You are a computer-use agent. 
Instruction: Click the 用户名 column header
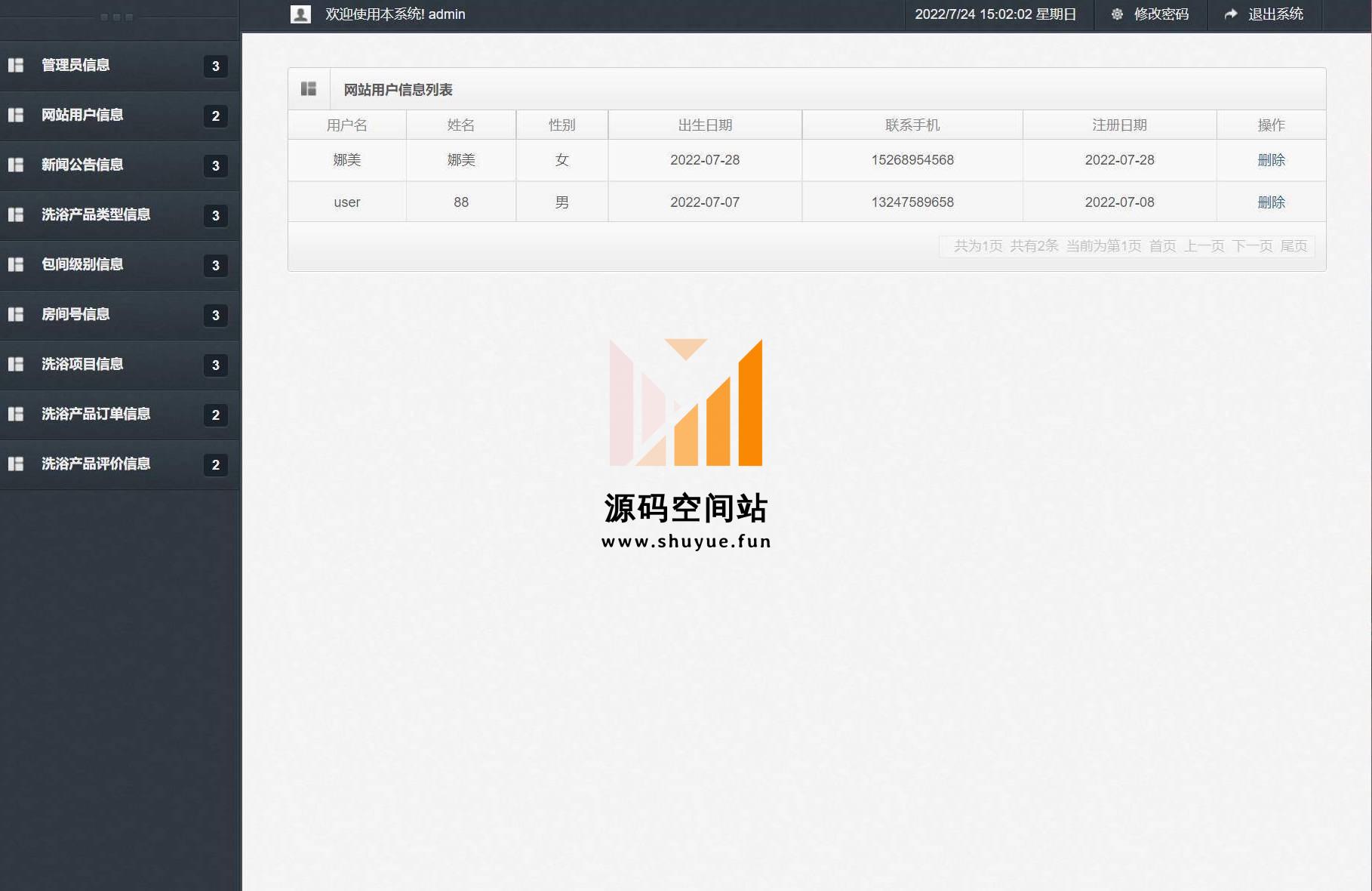pyautogui.click(x=347, y=125)
